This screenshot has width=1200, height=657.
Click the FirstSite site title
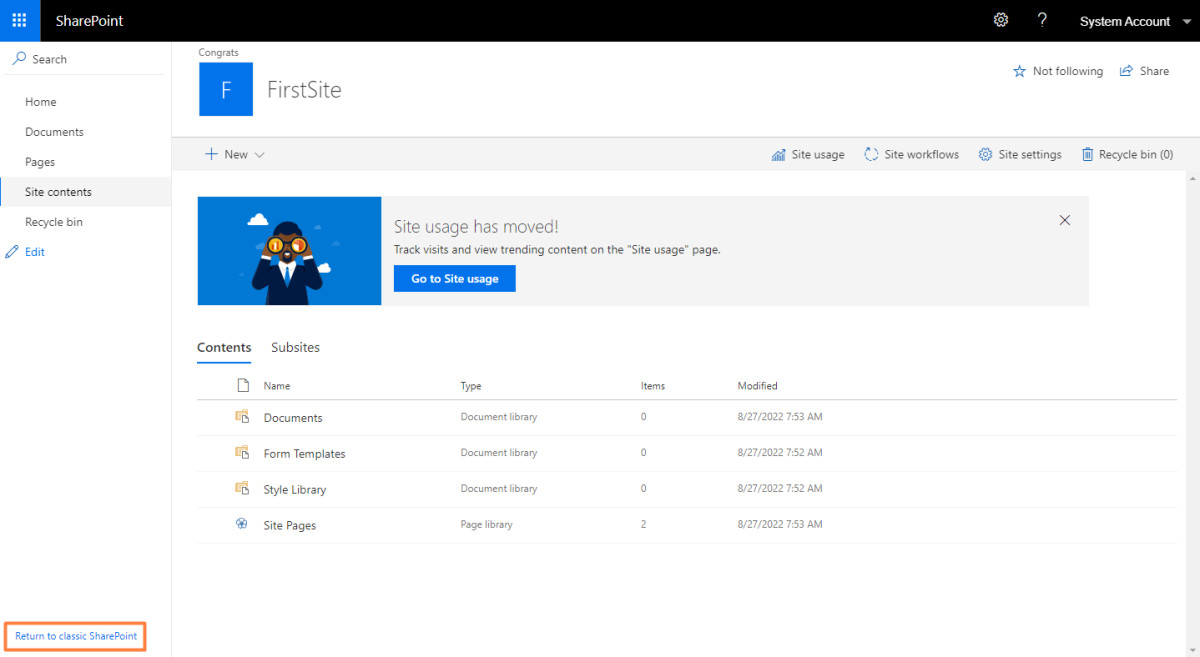pos(304,90)
